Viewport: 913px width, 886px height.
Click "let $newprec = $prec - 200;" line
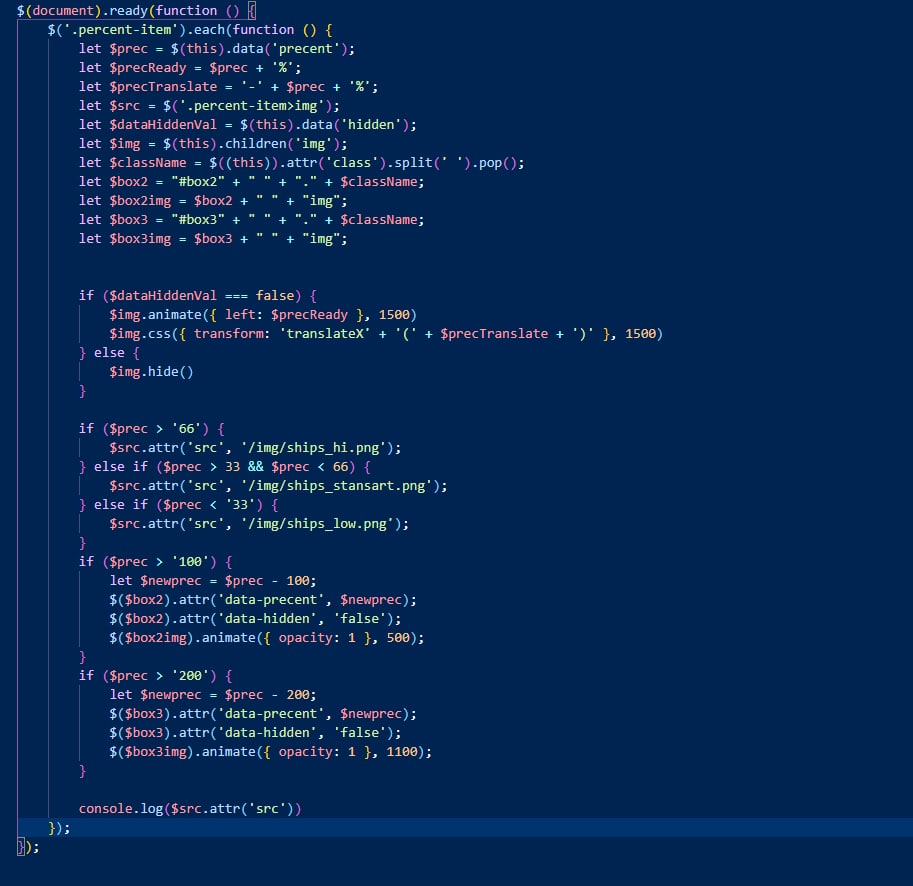[x=213, y=694]
